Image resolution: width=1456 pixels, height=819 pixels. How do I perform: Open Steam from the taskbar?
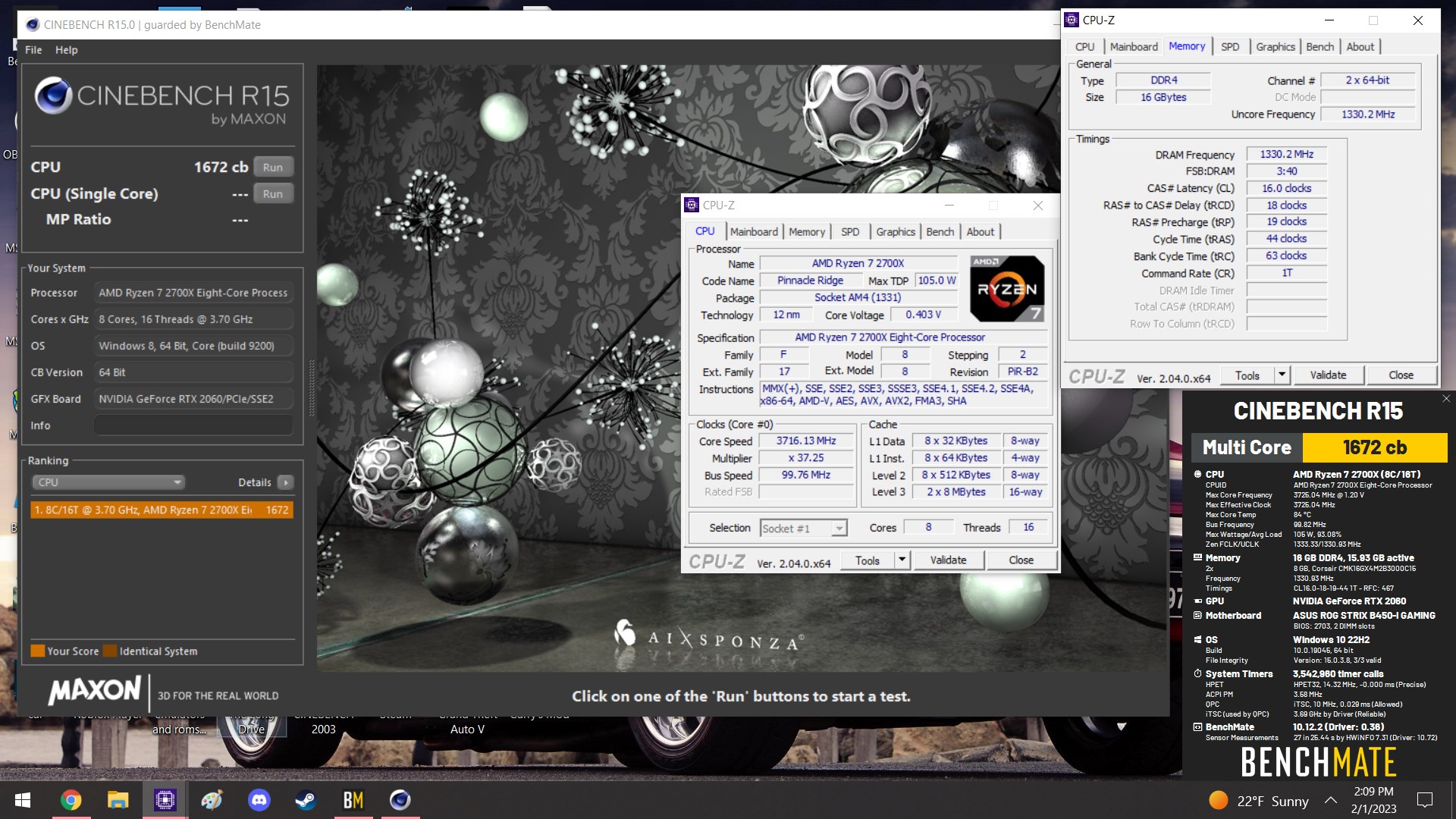click(x=306, y=800)
